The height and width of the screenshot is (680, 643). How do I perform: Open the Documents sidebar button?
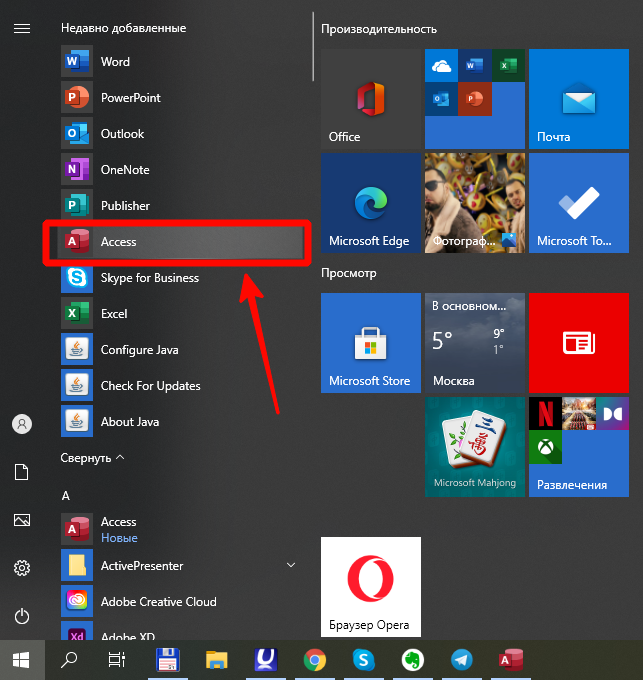tap(22, 472)
